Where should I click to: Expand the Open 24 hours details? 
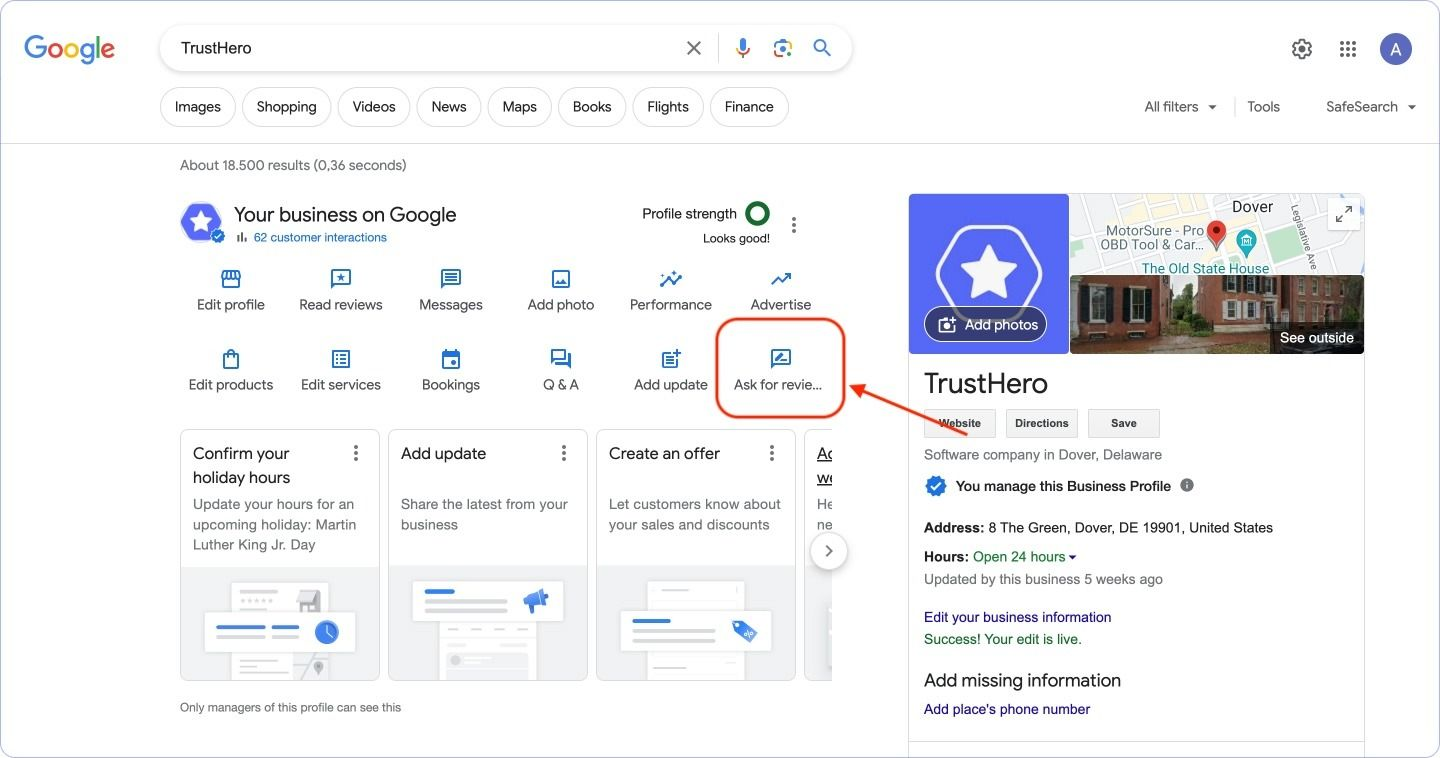(1025, 557)
